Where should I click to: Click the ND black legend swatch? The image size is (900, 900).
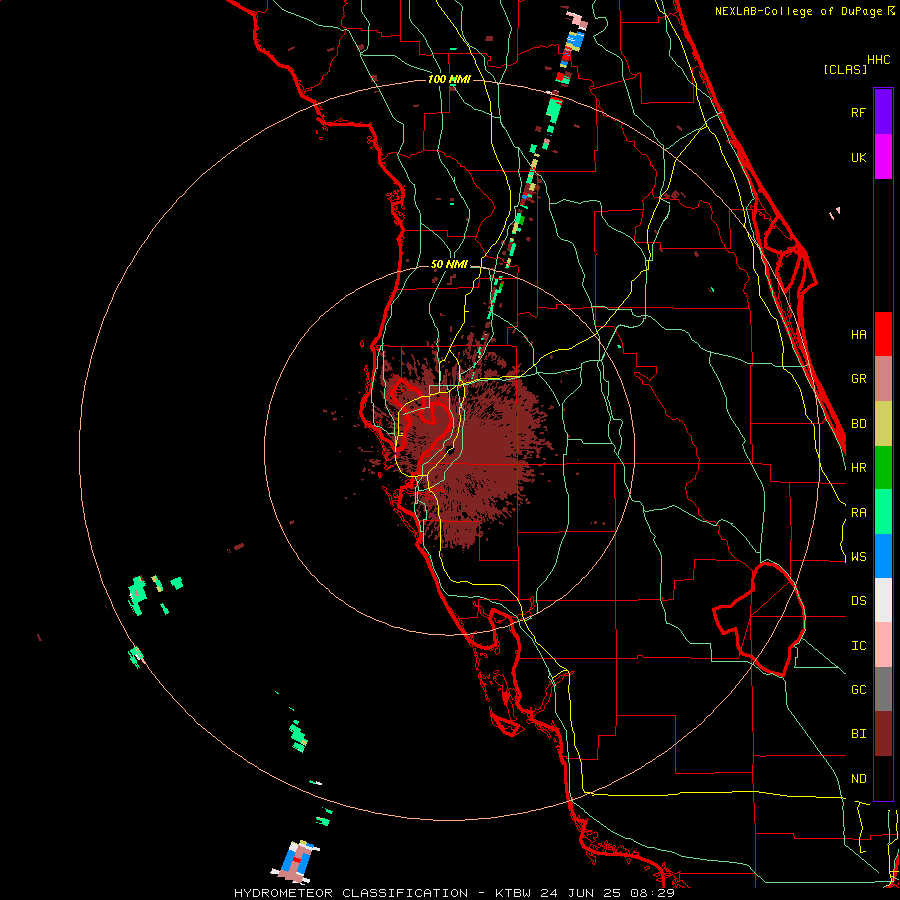883,778
